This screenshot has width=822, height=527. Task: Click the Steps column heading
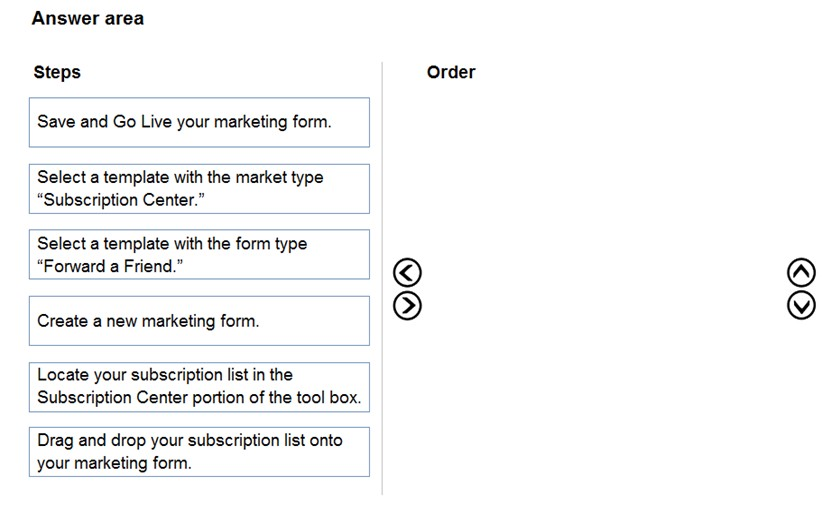point(57,72)
